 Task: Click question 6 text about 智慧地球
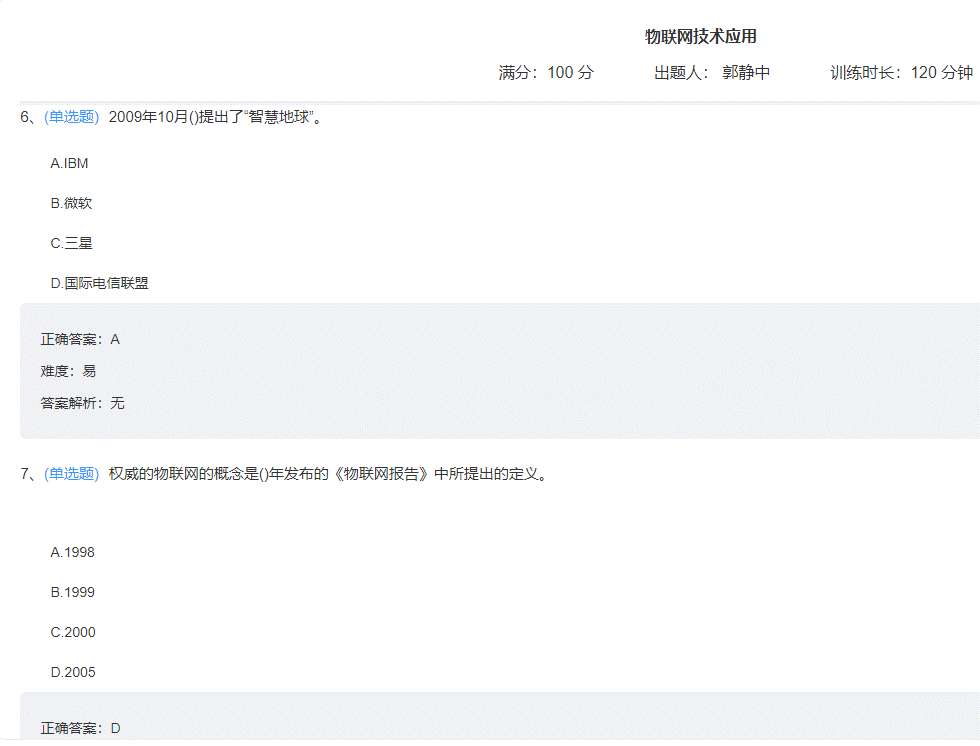coord(215,116)
